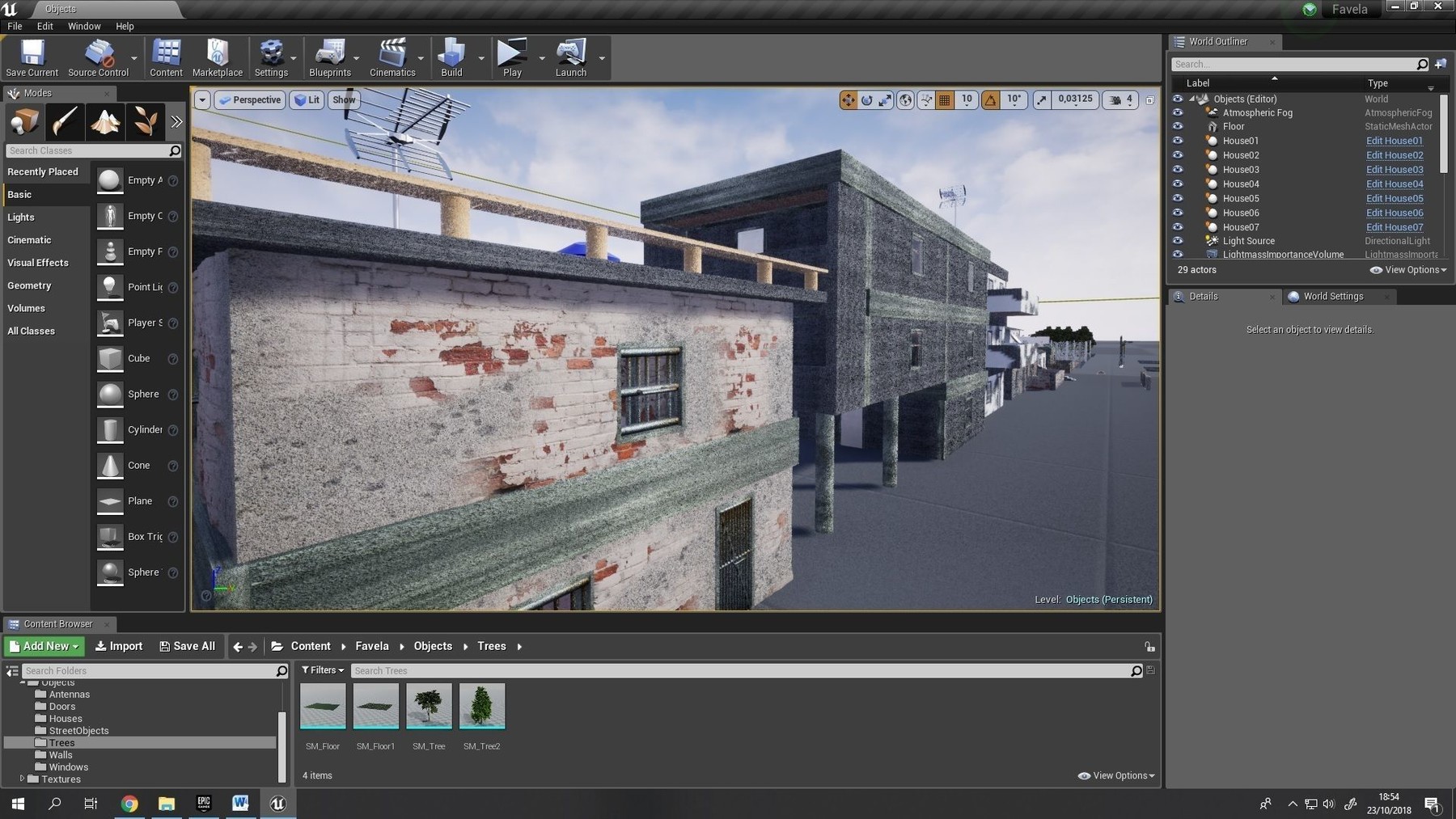Open the Add New dropdown in Content Browser
The height and width of the screenshot is (819, 1456).
[x=44, y=646]
